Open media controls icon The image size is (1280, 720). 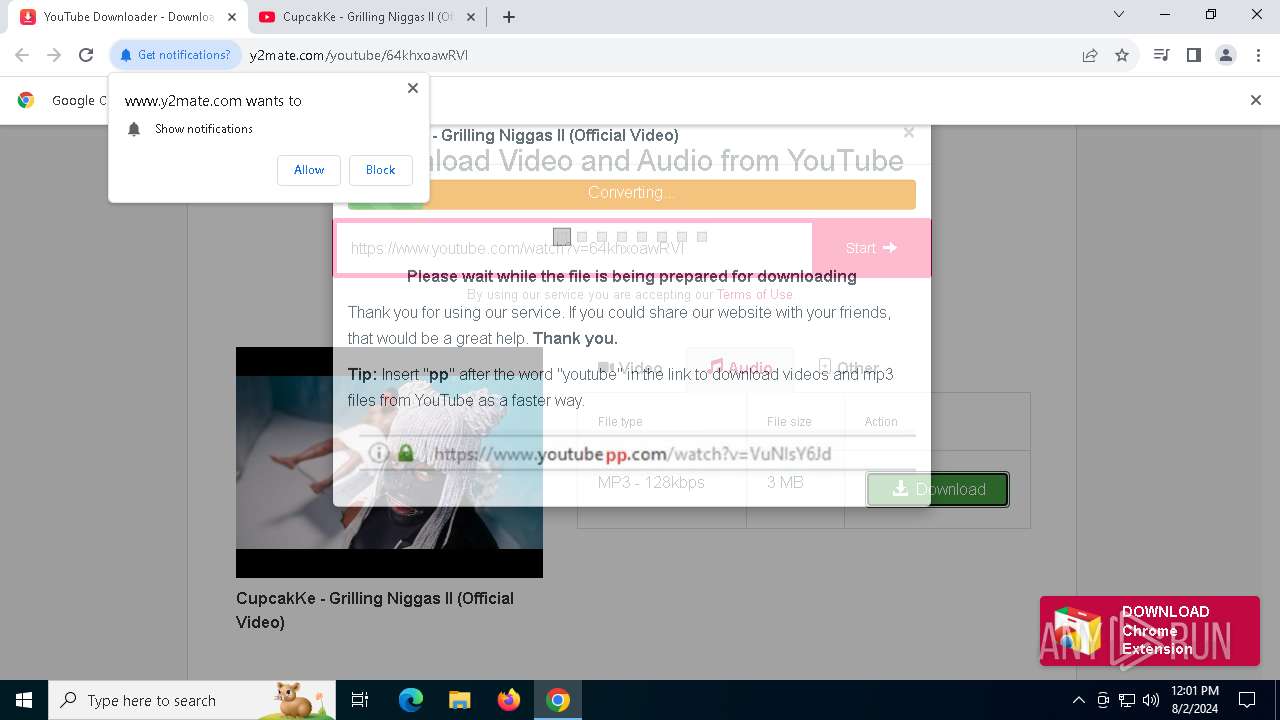[1161, 55]
